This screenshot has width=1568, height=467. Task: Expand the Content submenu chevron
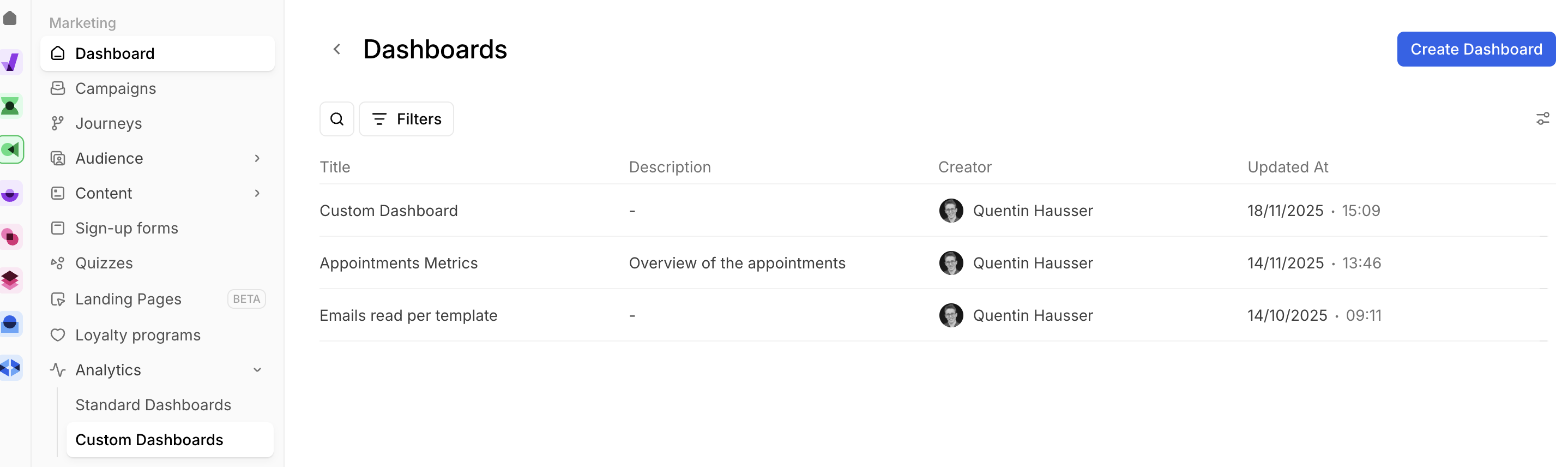pos(257,193)
